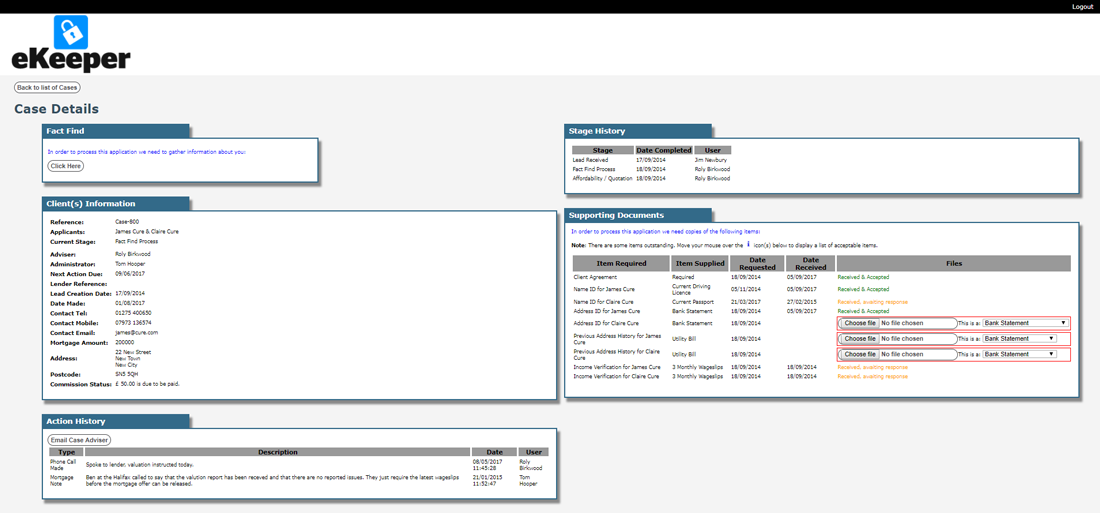
Task: Go back to the list of cases
Action: pos(47,88)
